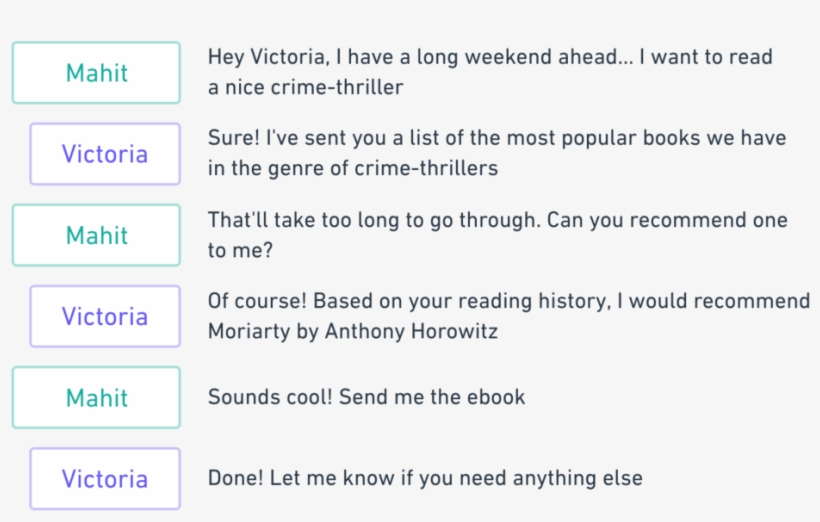This screenshot has width=820, height=522.
Task: Select the "Done! Let me know" message
Action: [425, 478]
